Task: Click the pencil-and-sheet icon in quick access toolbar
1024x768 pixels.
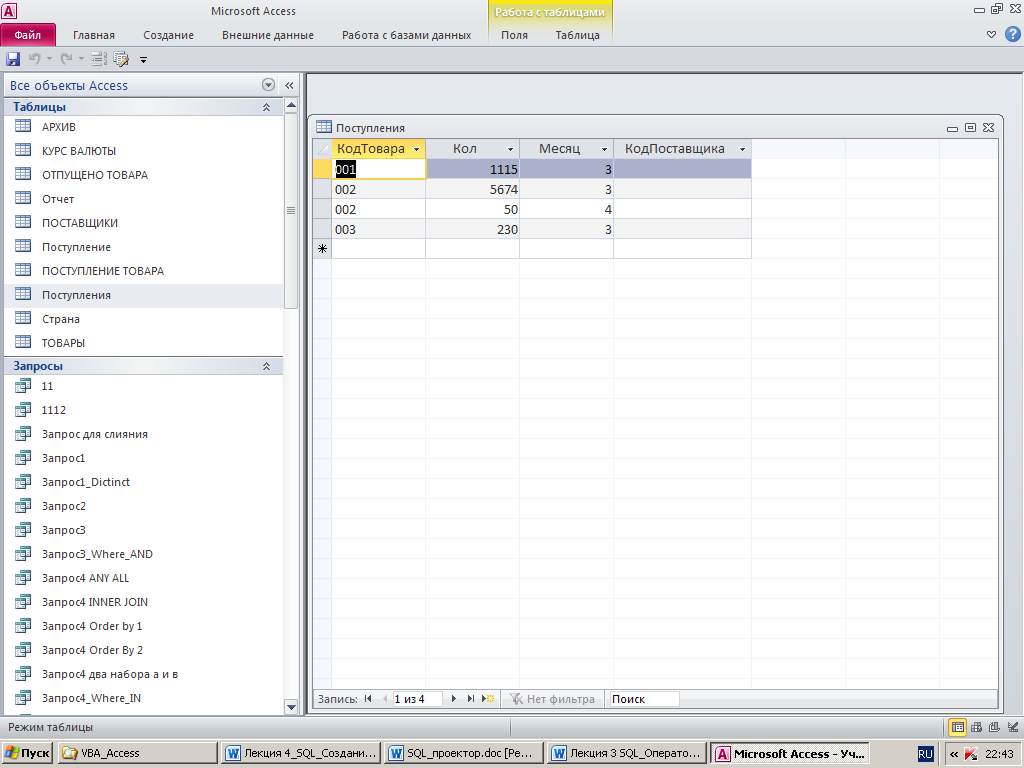Action: pos(121,59)
